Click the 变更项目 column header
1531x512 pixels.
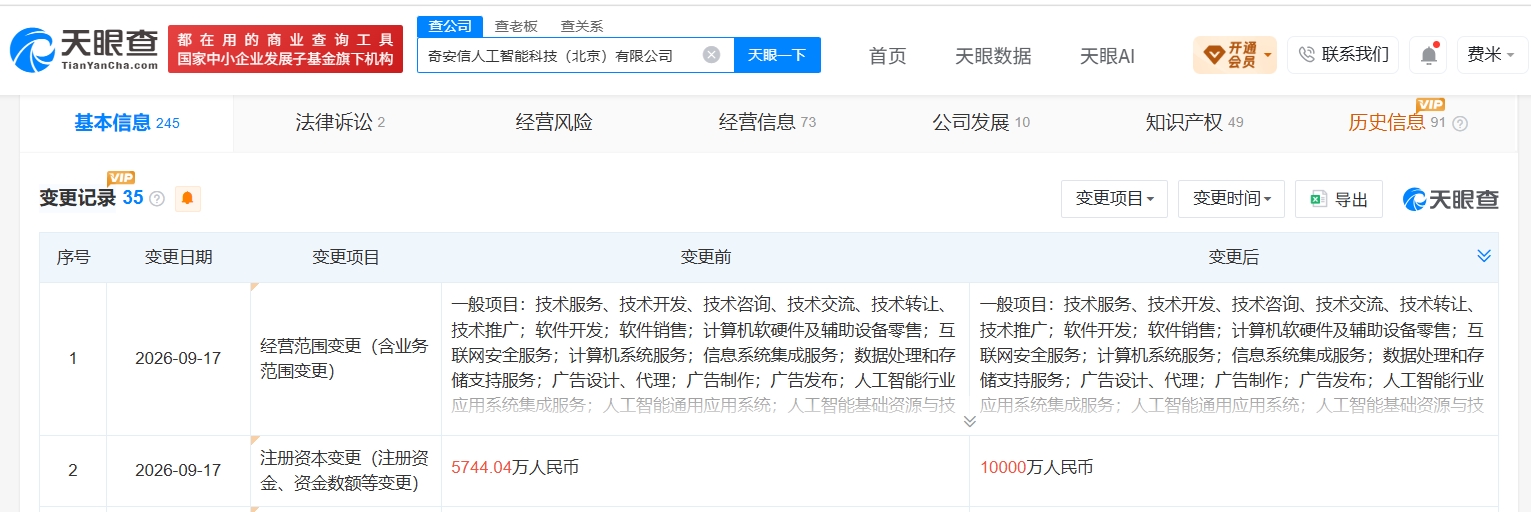346,258
